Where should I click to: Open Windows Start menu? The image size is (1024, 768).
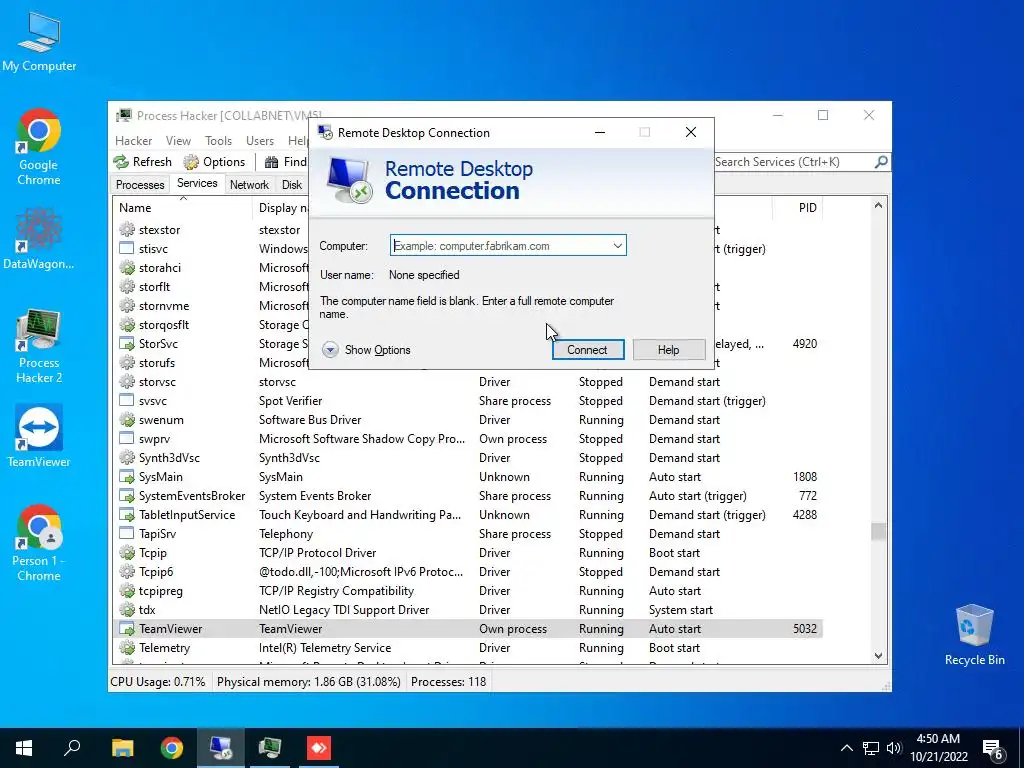point(24,748)
